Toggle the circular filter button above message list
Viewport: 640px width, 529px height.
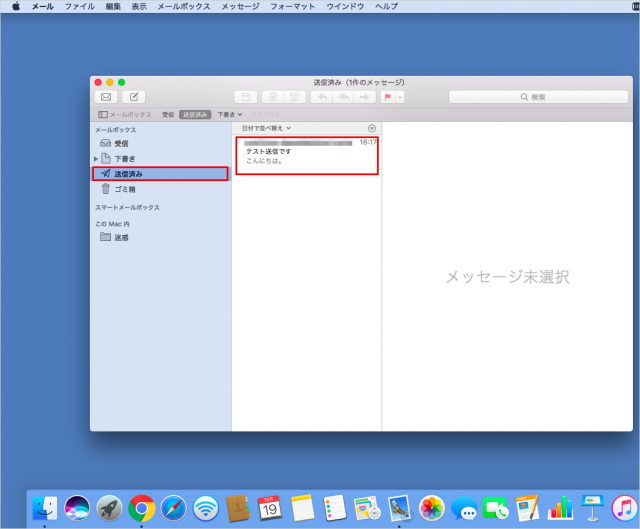[x=372, y=128]
